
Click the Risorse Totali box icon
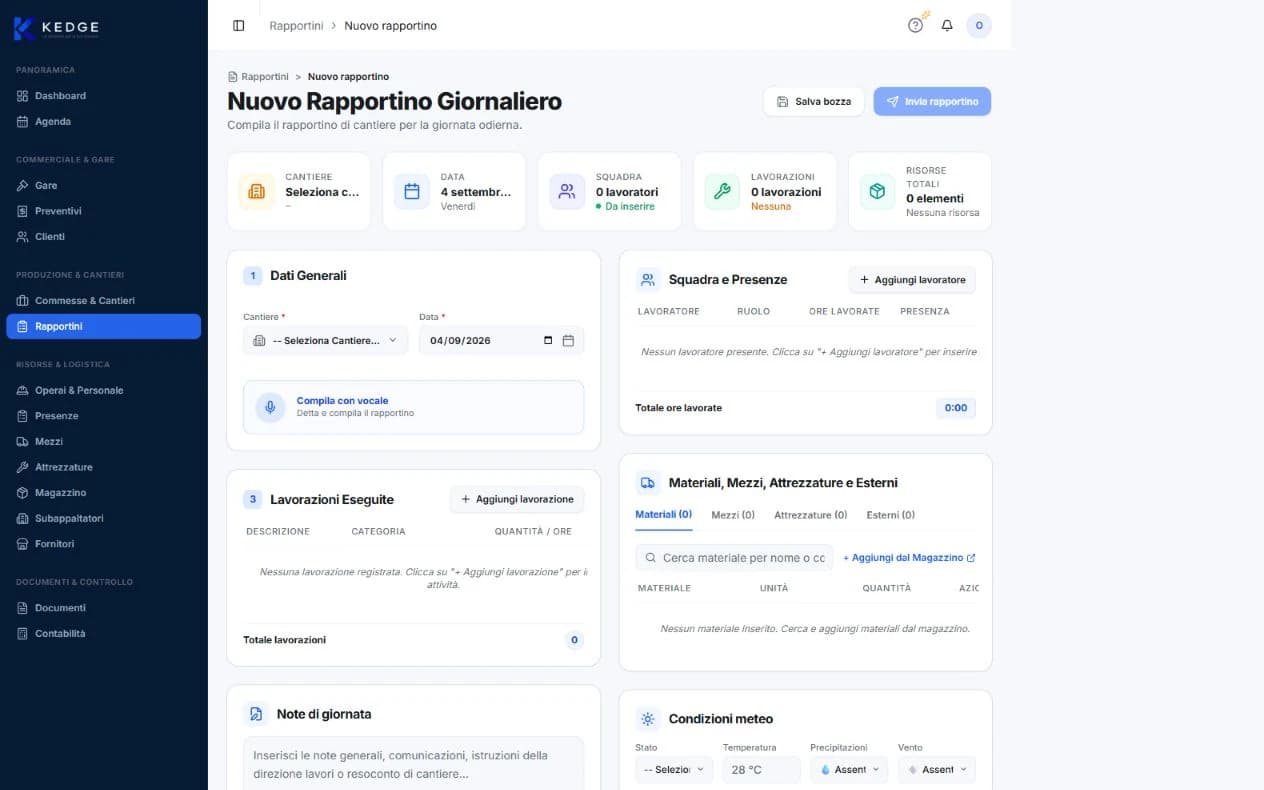pos(877,191)
